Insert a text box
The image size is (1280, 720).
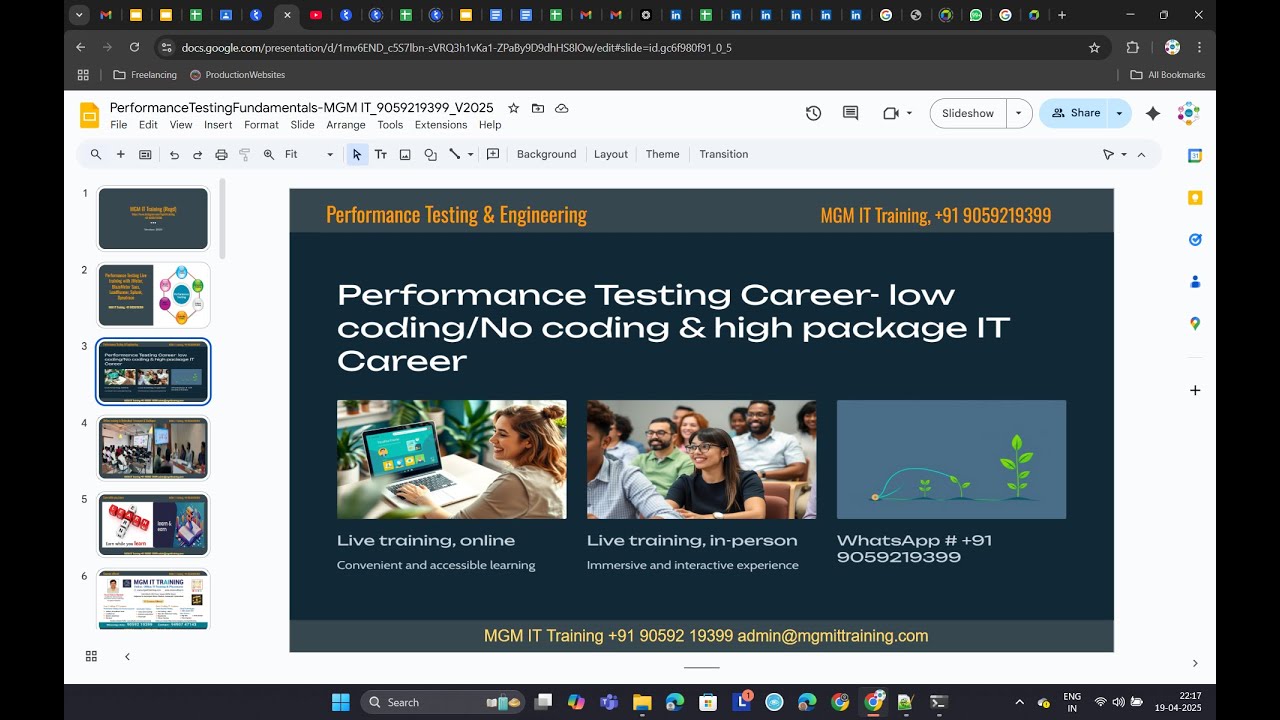[381, 154]
